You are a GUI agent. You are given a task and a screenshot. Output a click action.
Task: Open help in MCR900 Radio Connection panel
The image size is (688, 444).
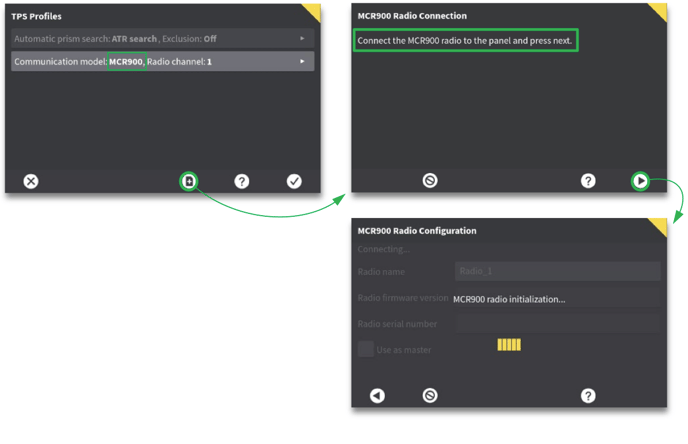(x=588, y=181)
